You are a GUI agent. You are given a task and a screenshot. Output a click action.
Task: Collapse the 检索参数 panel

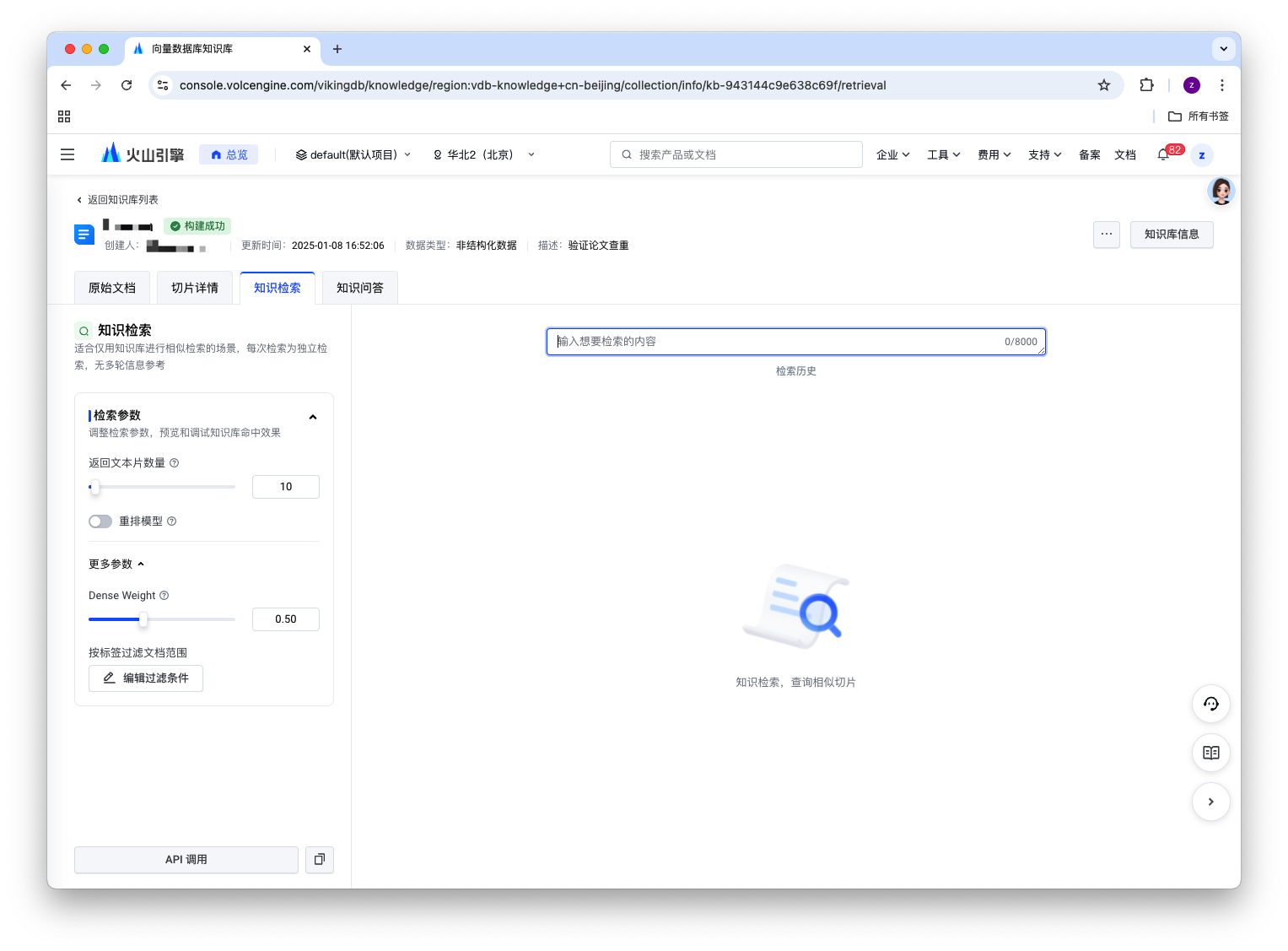click(313, 417)
